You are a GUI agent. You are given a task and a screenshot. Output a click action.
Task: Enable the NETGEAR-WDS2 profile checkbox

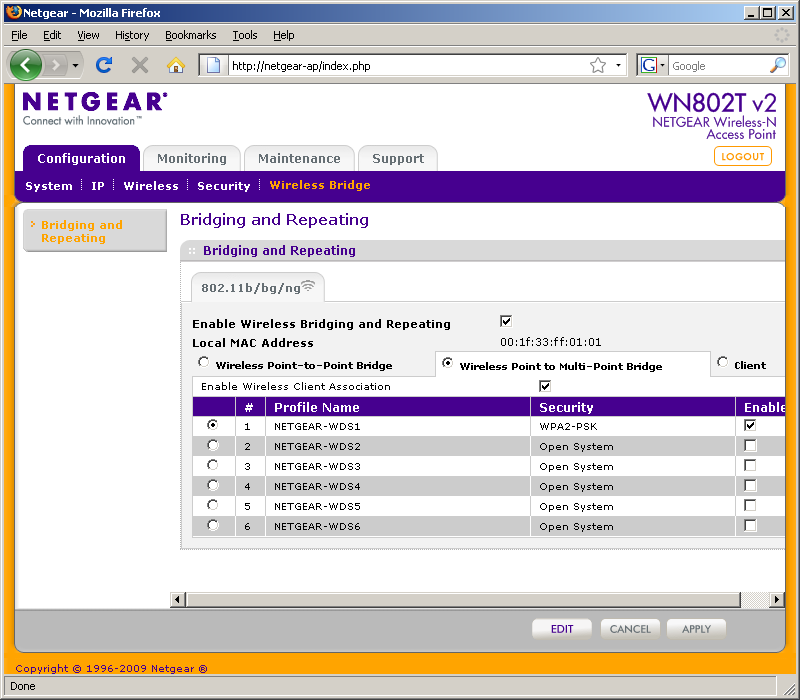pos(750,446)
